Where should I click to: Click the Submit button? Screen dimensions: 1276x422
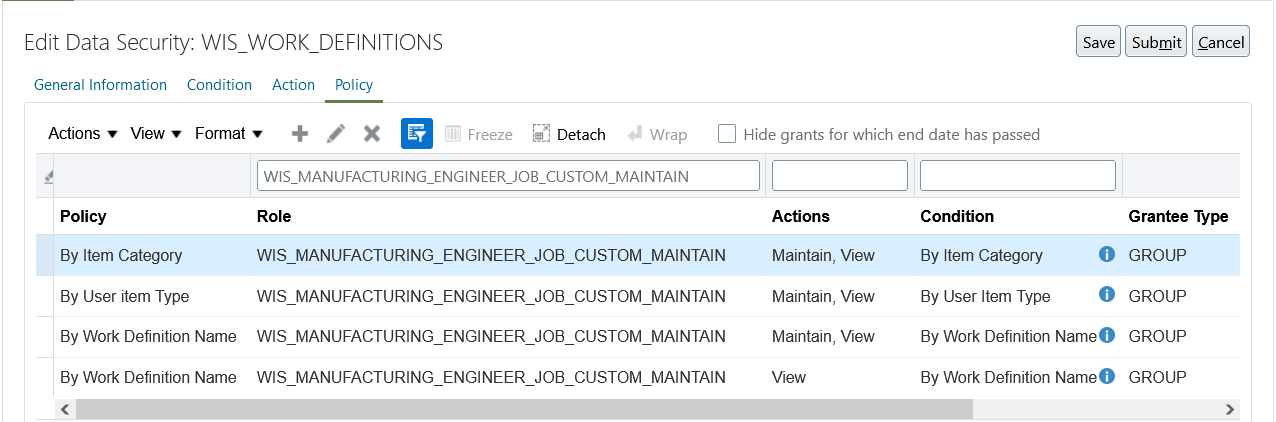pyautogui.click(x=1156, y=42)
